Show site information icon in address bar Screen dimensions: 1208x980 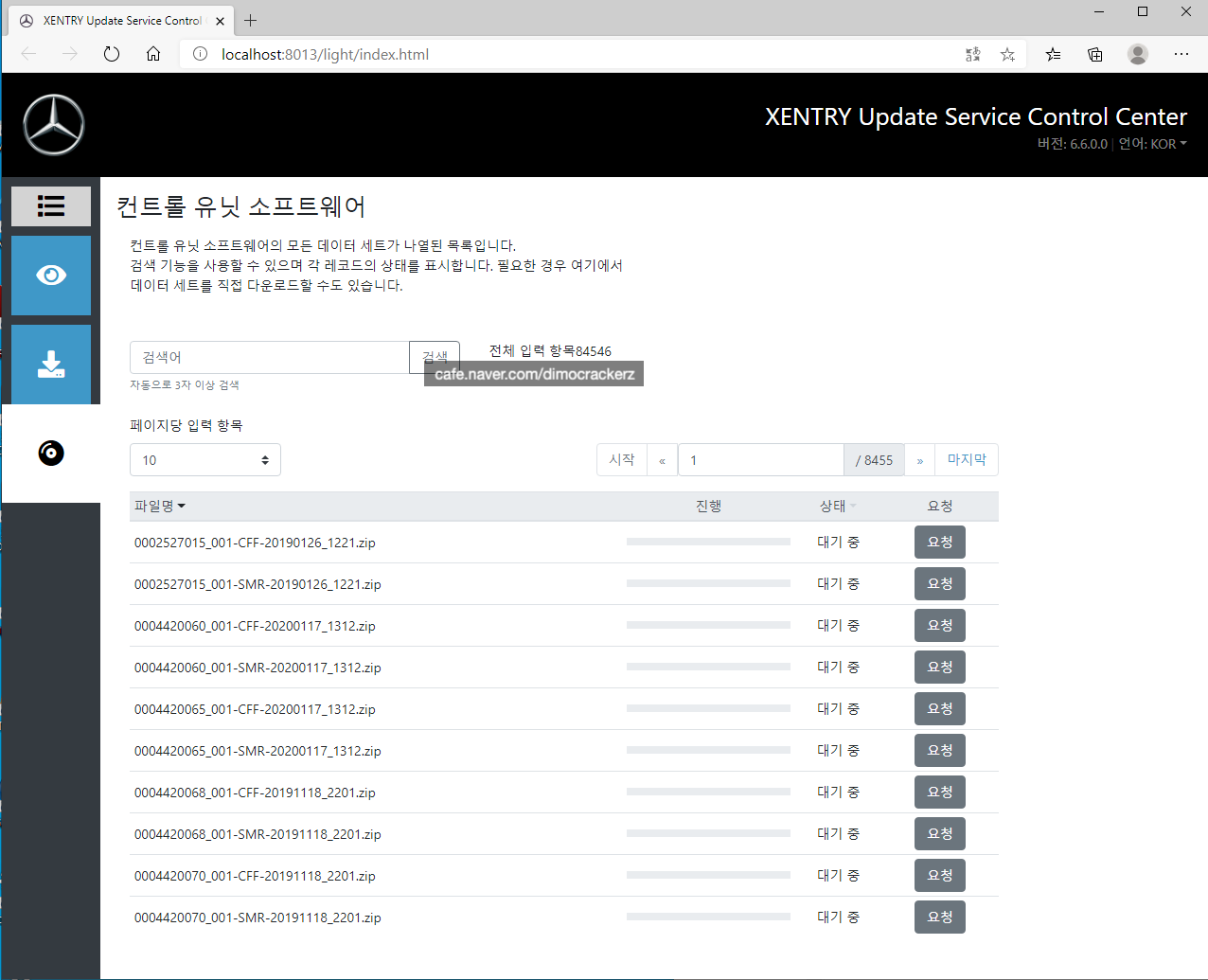point(200,54)
